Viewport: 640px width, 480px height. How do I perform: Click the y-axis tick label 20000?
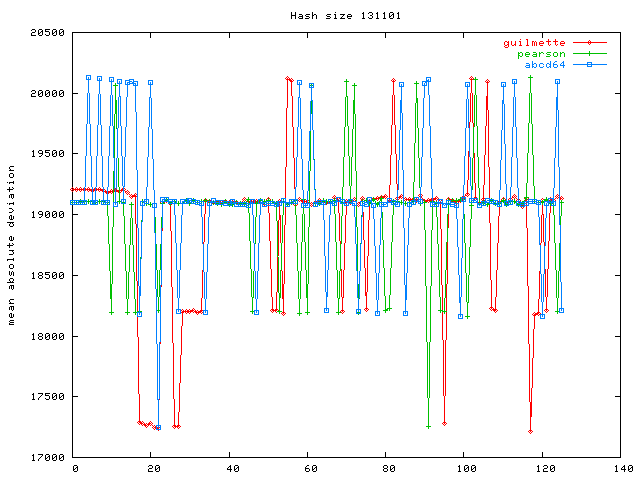(x=48, y=93)
